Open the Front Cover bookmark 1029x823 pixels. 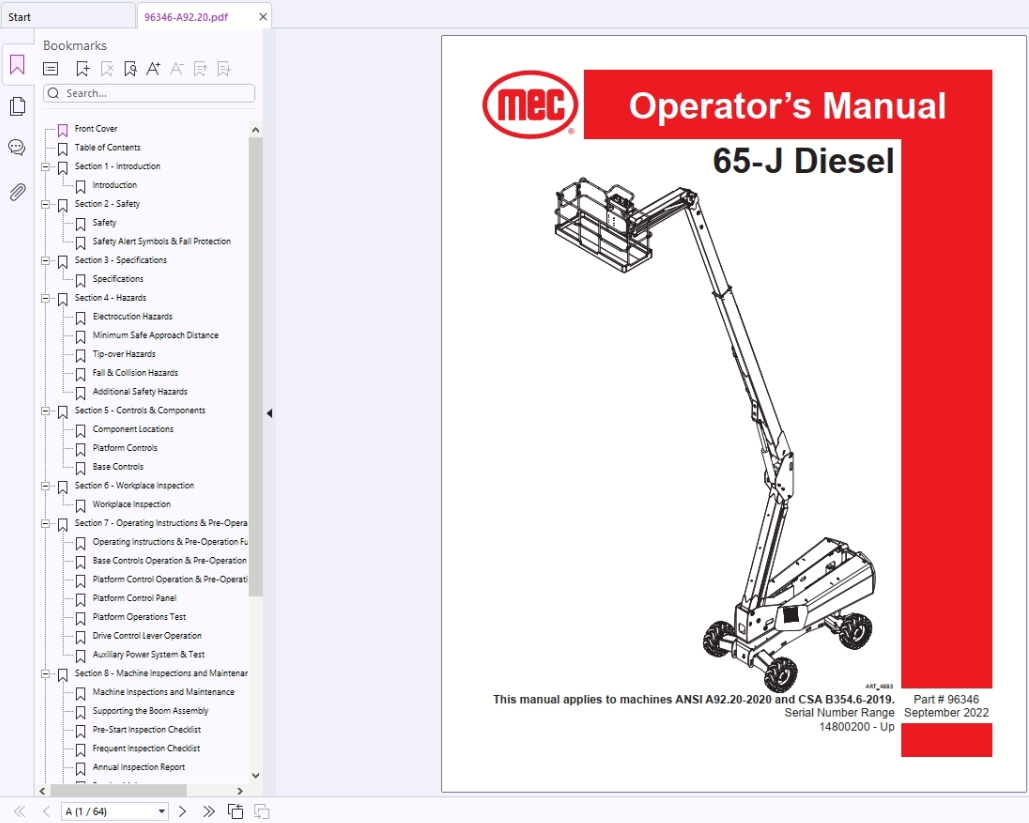96,129
